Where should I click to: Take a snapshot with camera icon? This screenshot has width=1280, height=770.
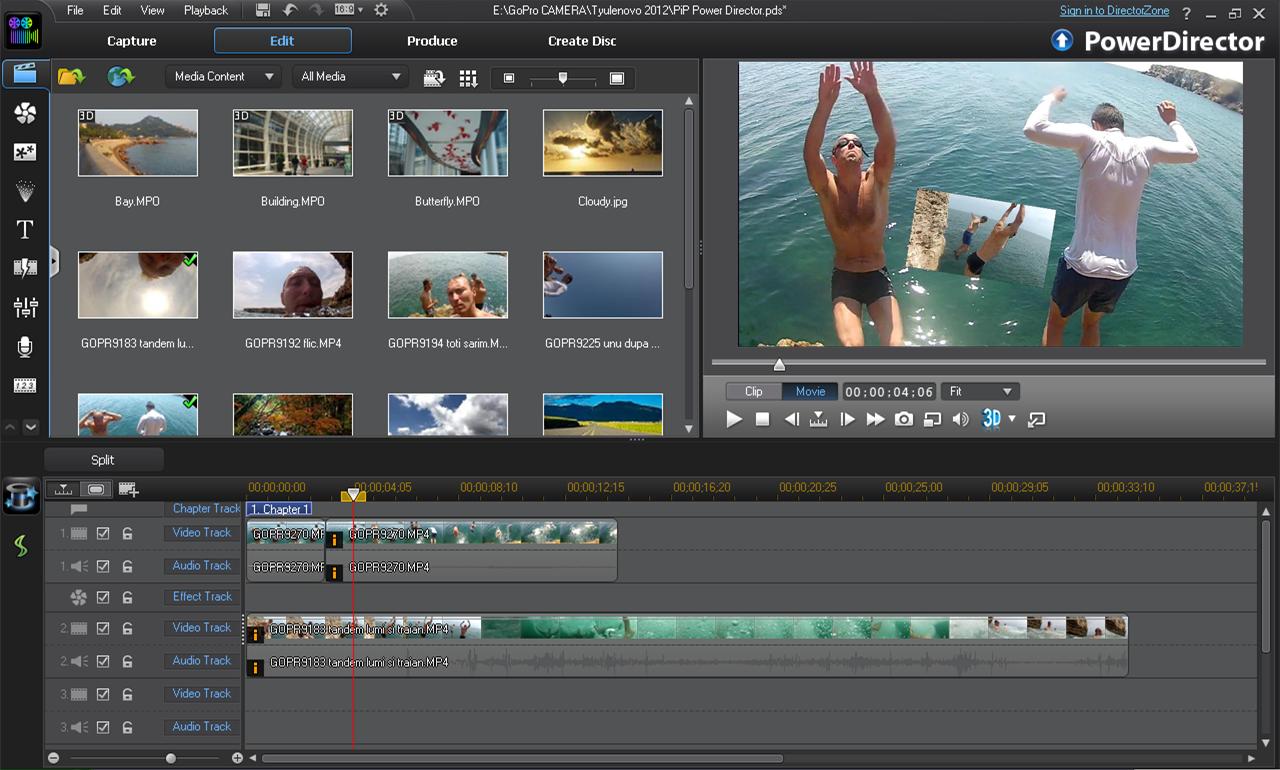(x=904, y=419)
